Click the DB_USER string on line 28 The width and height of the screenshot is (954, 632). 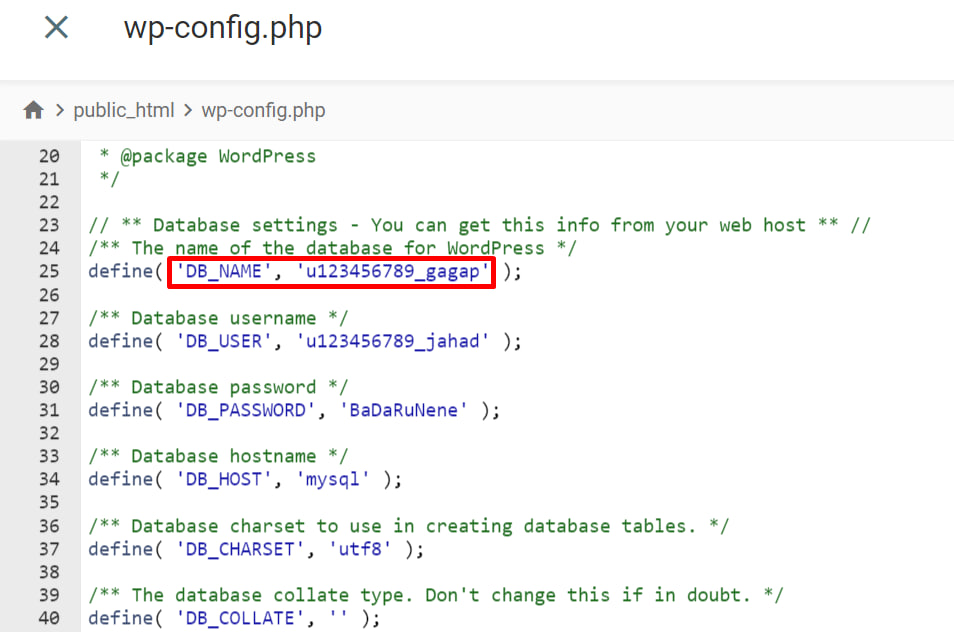222,341
